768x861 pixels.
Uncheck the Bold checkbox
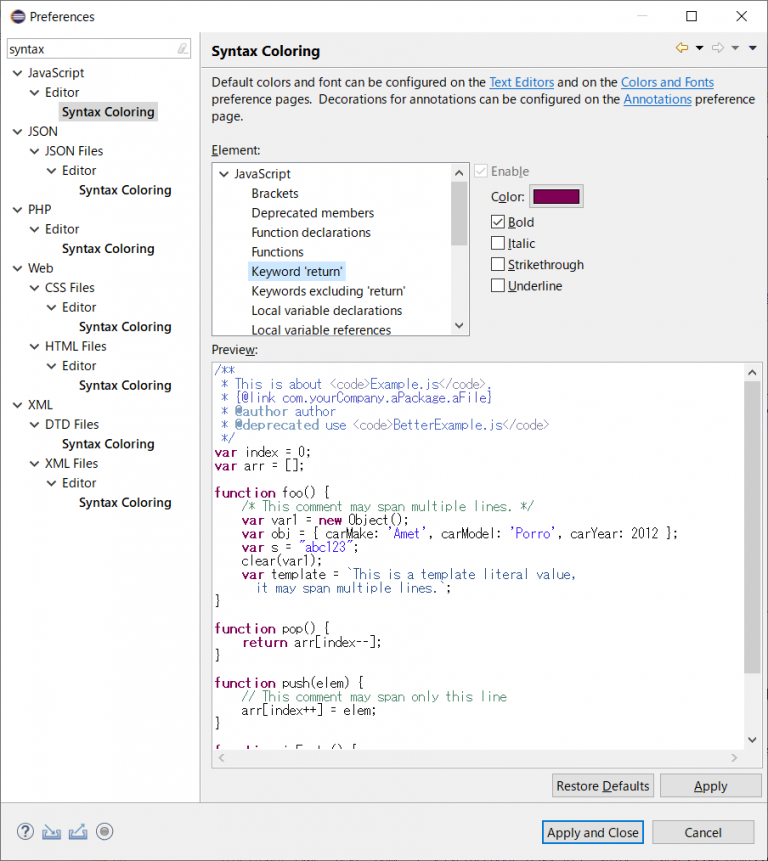tap(498, 222)
